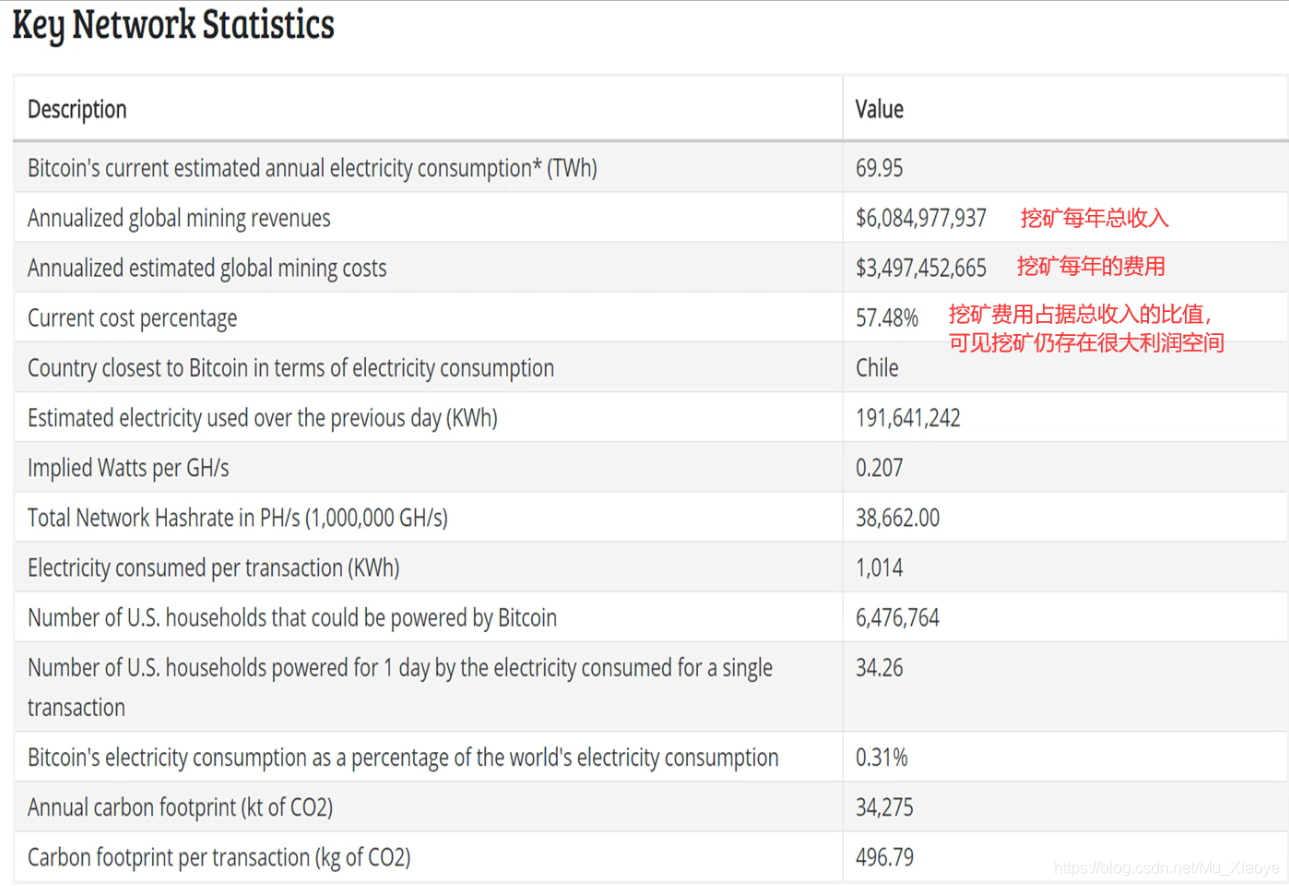
Task: Click Implied Watts per GH/s label
Action: point(128,468)
